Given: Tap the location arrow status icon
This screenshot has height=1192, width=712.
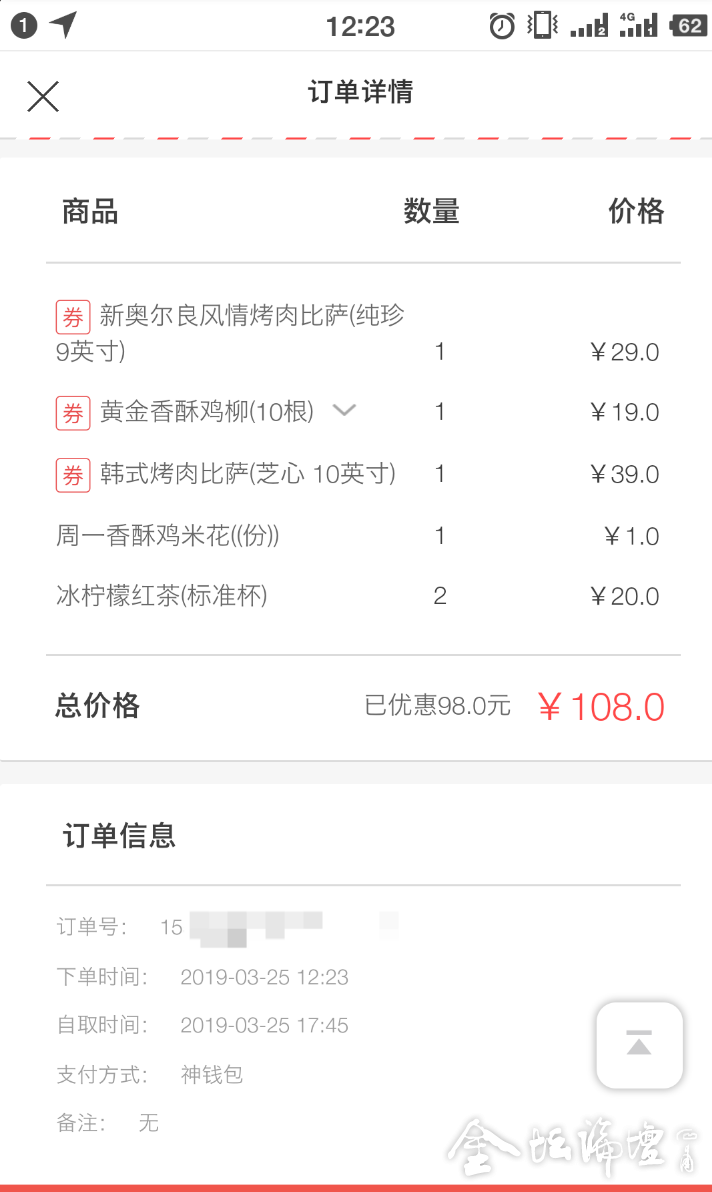Looking at the screenshot, I should coord(64,25).
